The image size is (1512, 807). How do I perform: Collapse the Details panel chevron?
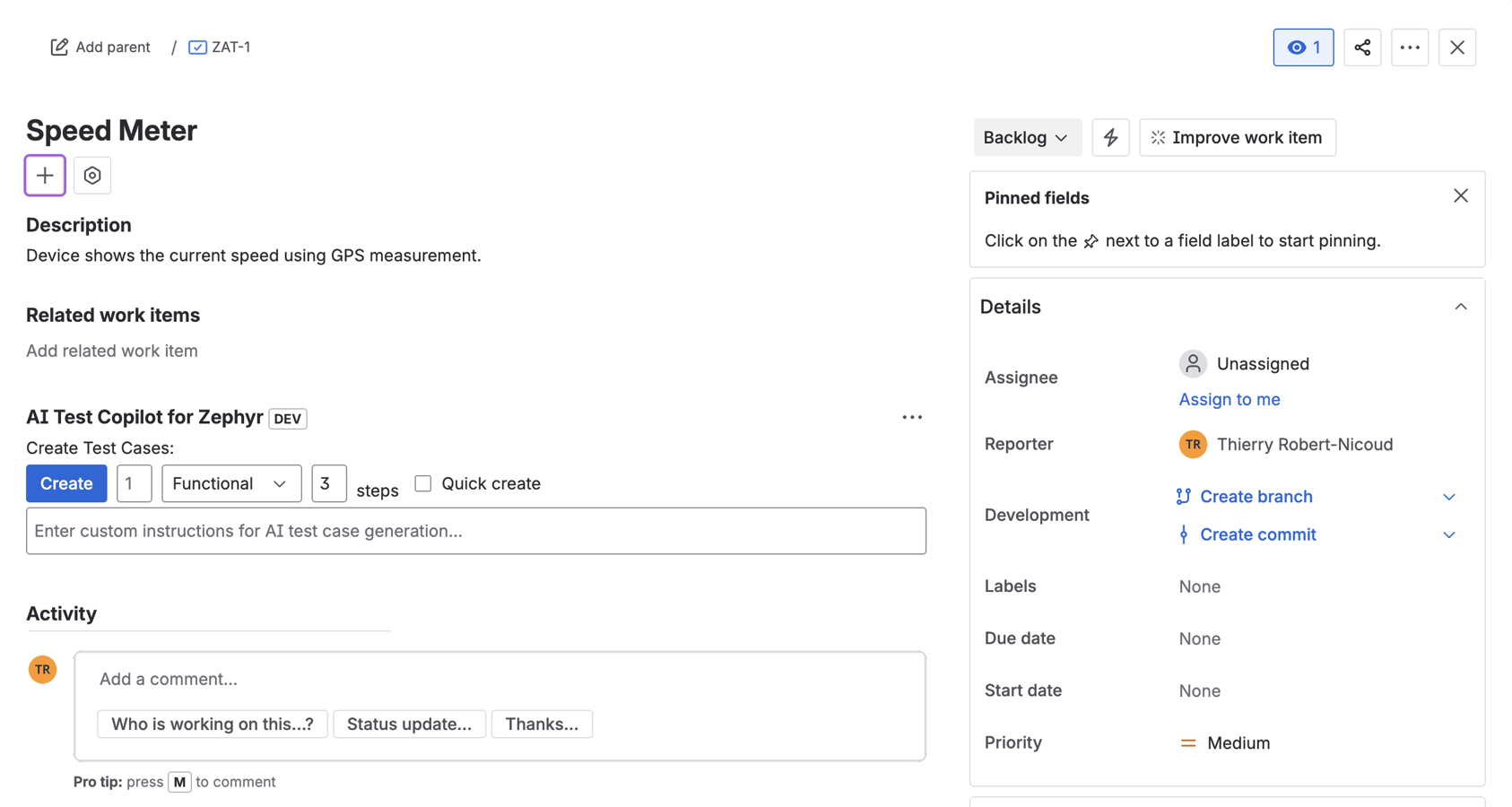1461,306
